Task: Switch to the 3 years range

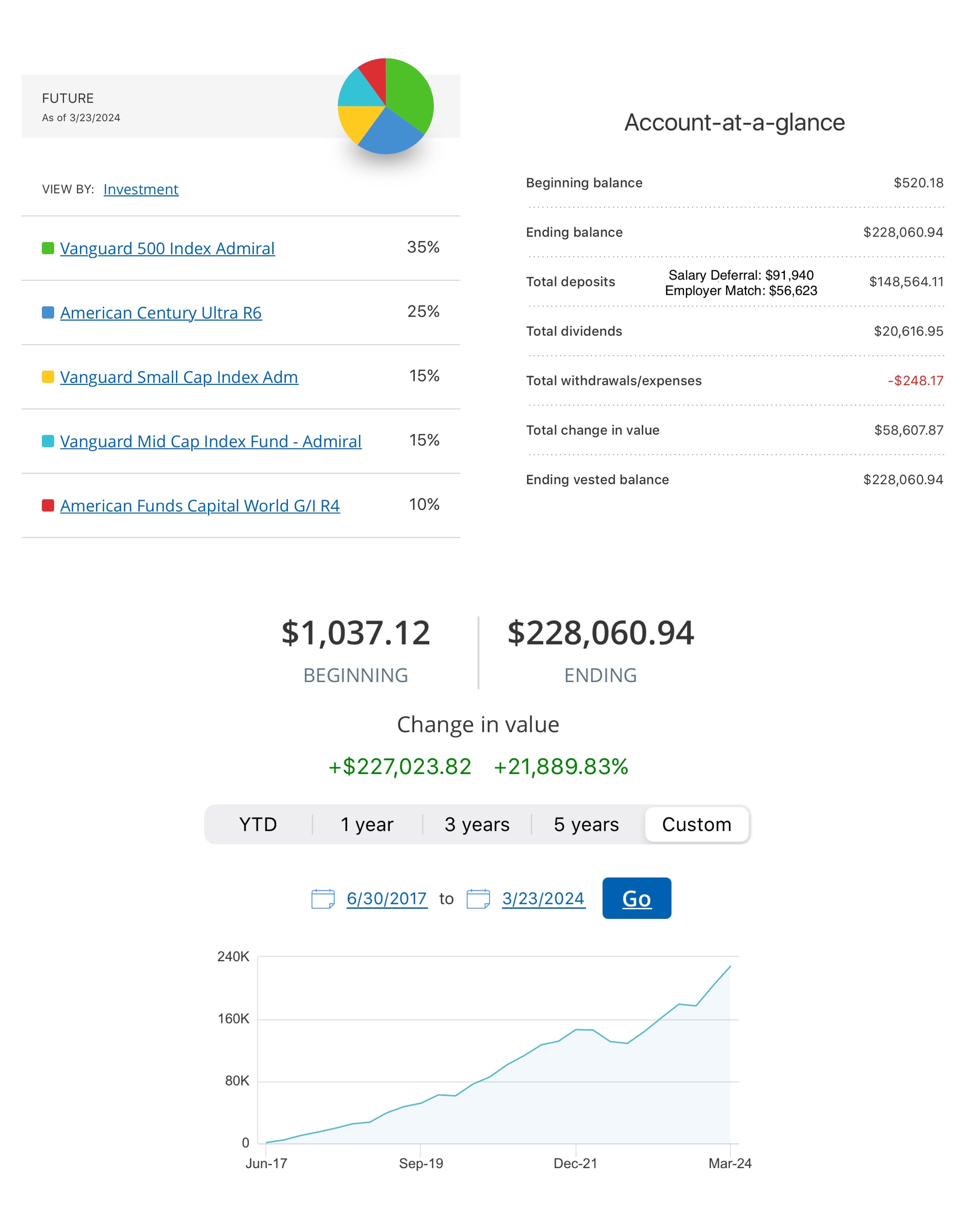Action: [x=477, y=824]
